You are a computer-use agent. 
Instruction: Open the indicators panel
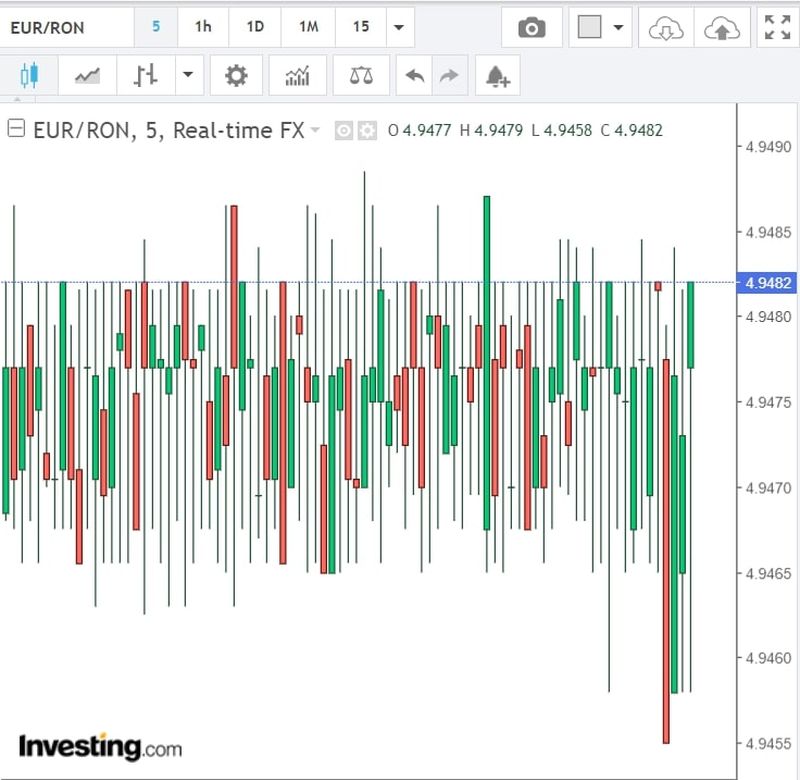(297, 76)
